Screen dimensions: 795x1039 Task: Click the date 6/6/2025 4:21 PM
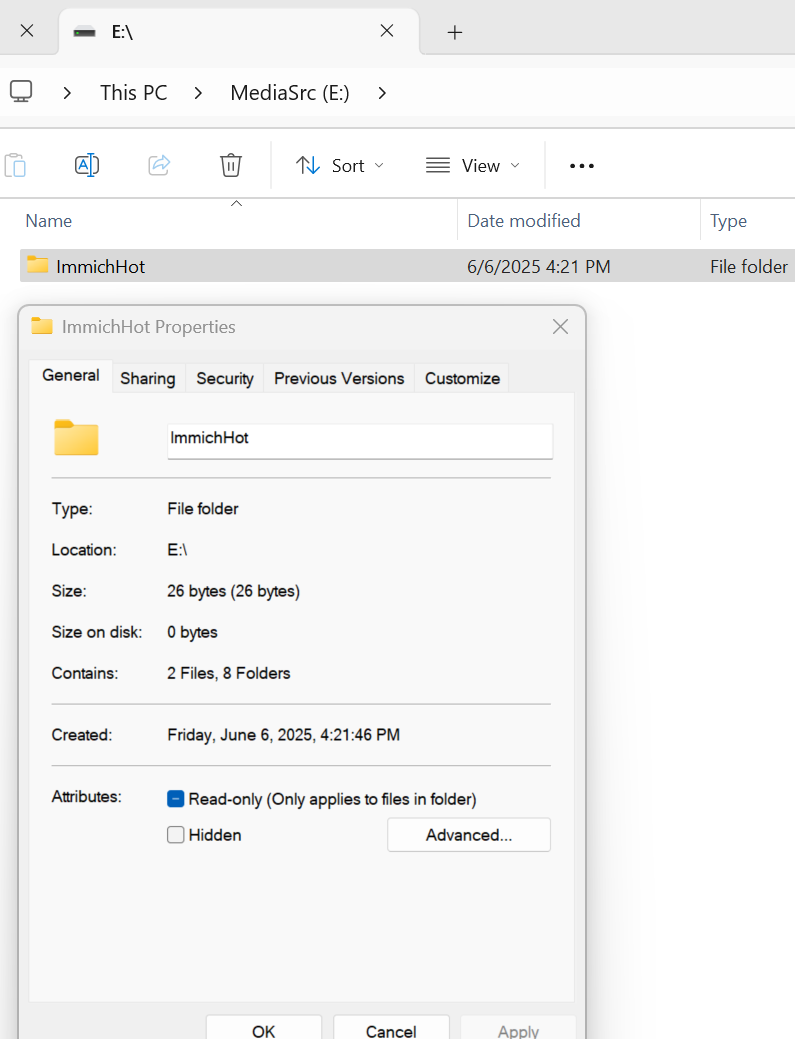click(x=539, y=266)
